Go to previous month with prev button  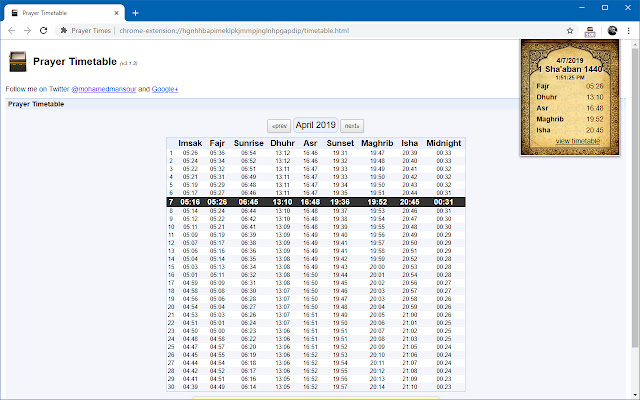click(x=279, y=126)
